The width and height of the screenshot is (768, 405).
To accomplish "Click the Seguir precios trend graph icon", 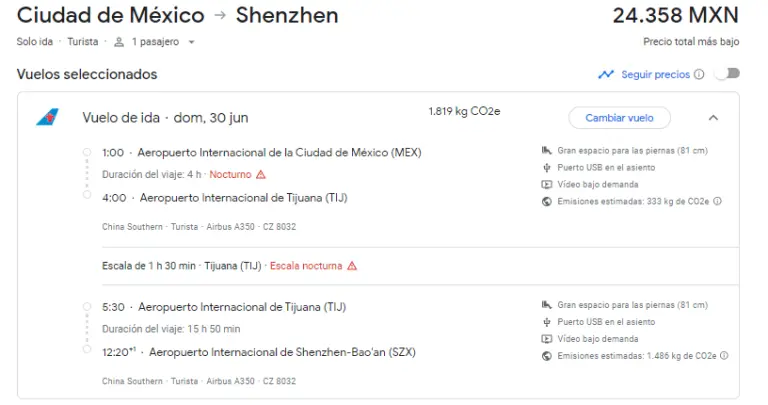I will tap(606, 74).
